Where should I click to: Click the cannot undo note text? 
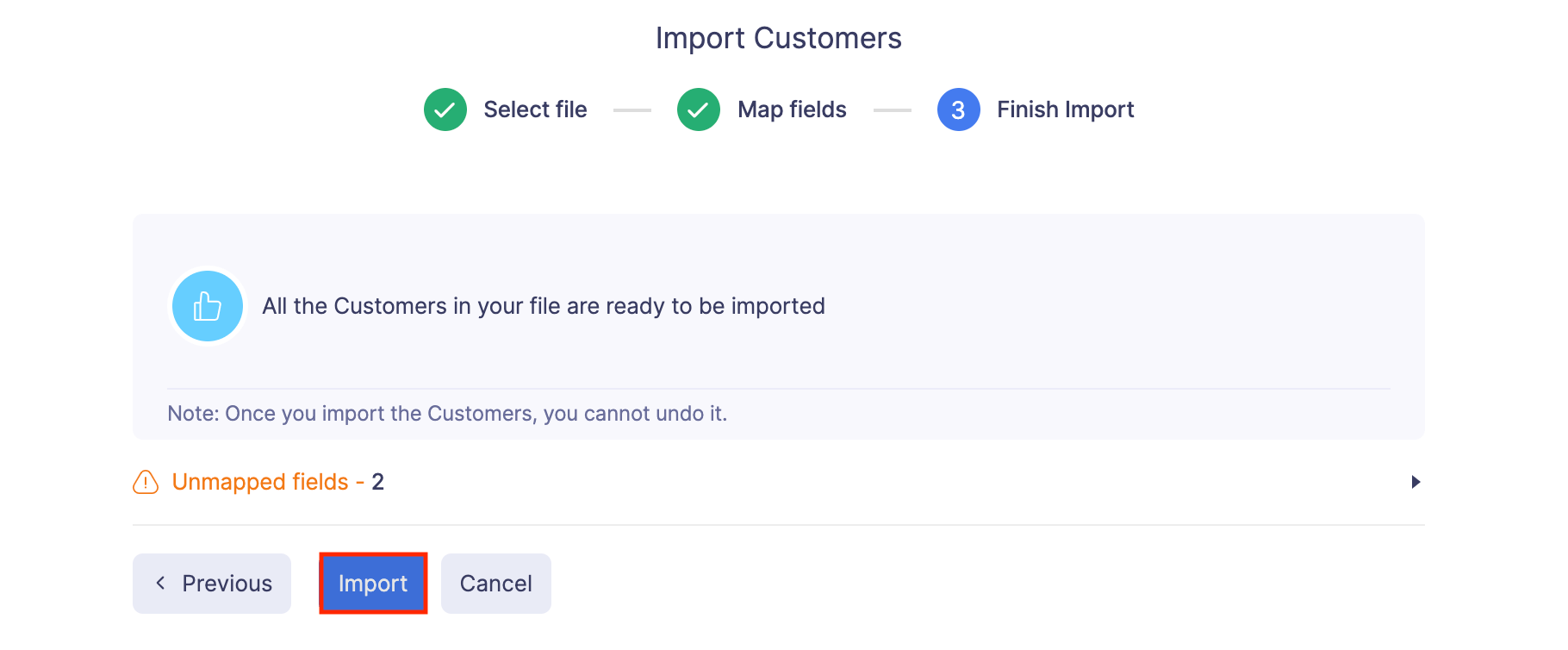click(447, 414)
